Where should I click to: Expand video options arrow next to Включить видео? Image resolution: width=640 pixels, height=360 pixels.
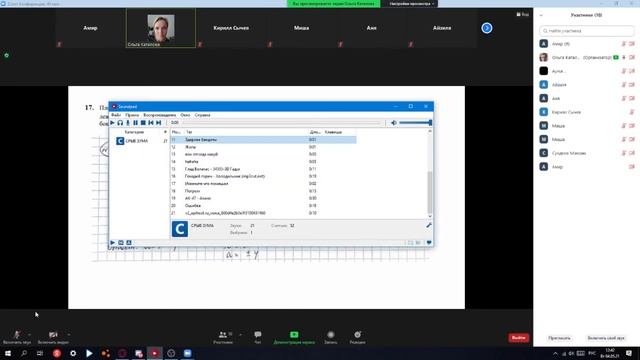pyautogui.click(x=68, y=335)
